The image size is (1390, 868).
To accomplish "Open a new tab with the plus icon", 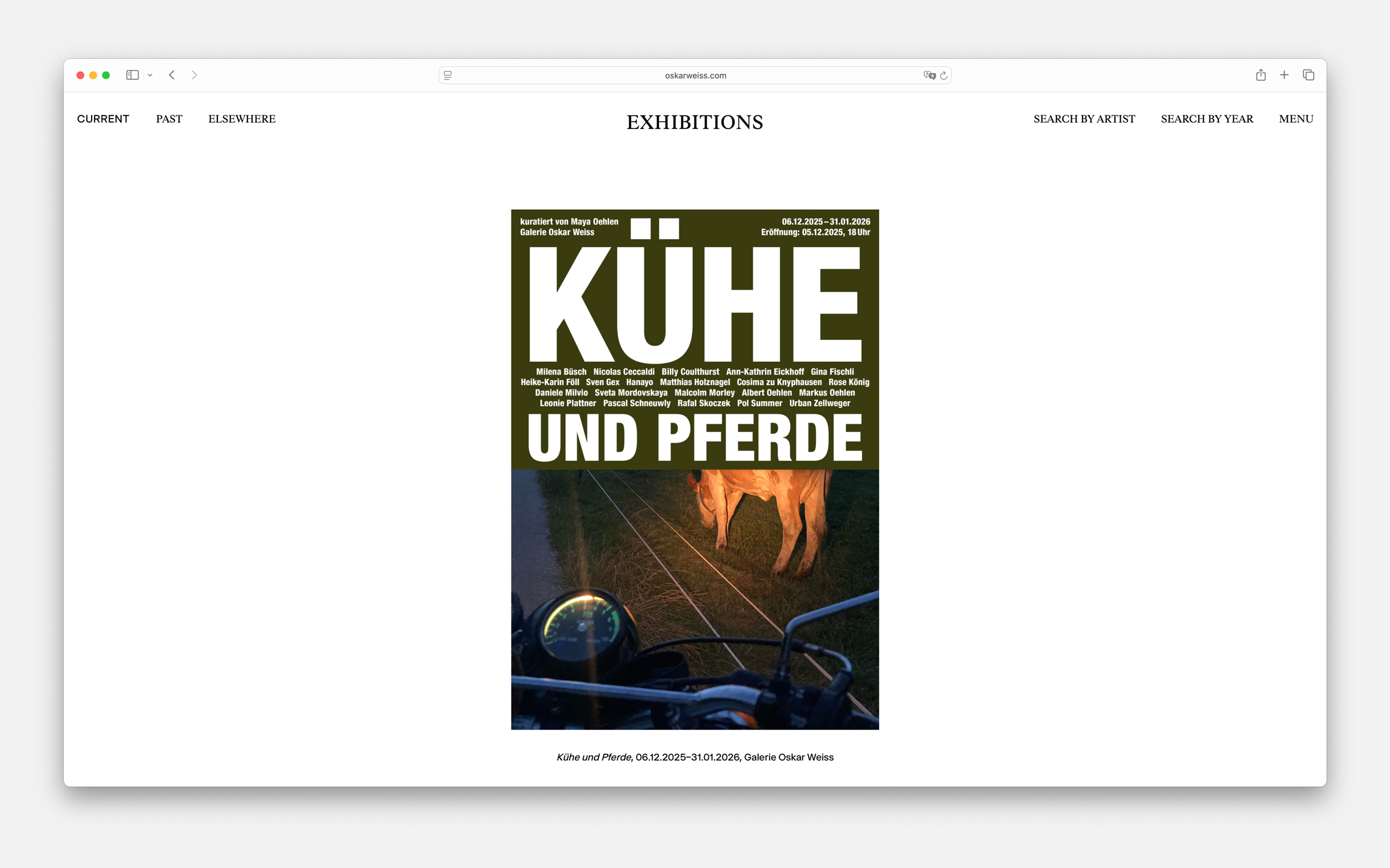I will [x=1284, y=75].
